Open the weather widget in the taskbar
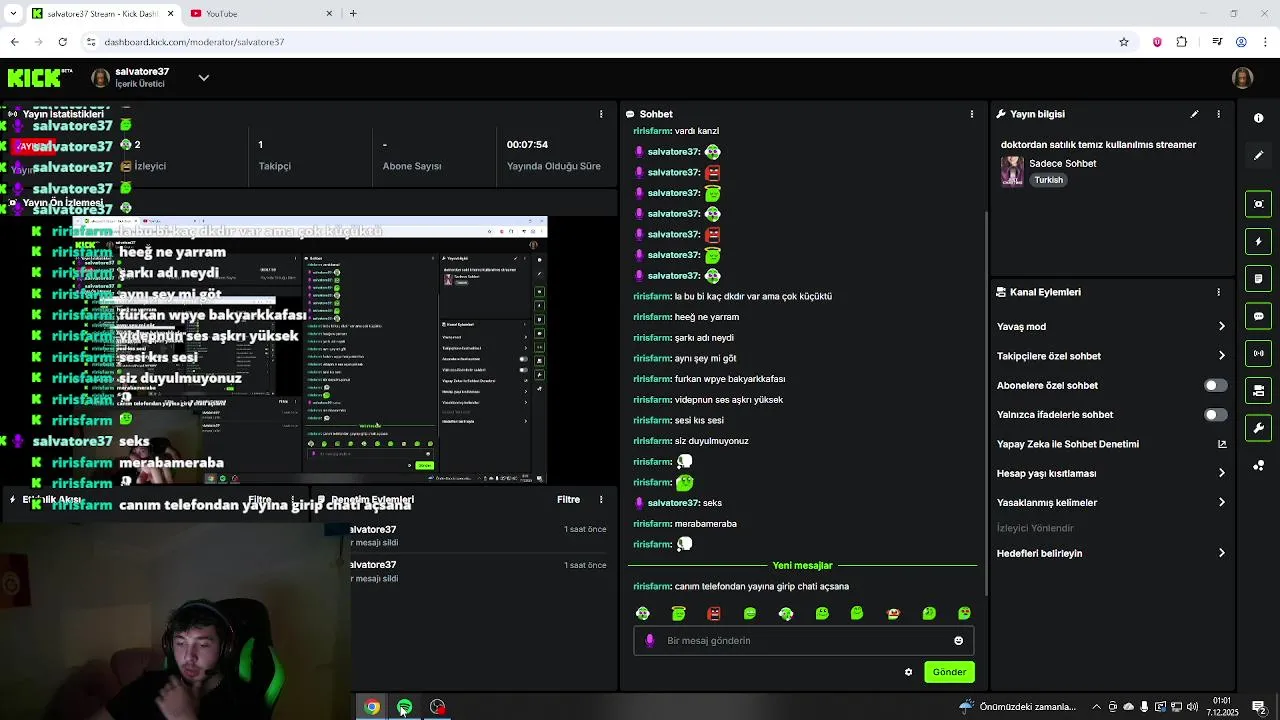Screen dimensions: 1280x720 click(x=1016, y=707)
